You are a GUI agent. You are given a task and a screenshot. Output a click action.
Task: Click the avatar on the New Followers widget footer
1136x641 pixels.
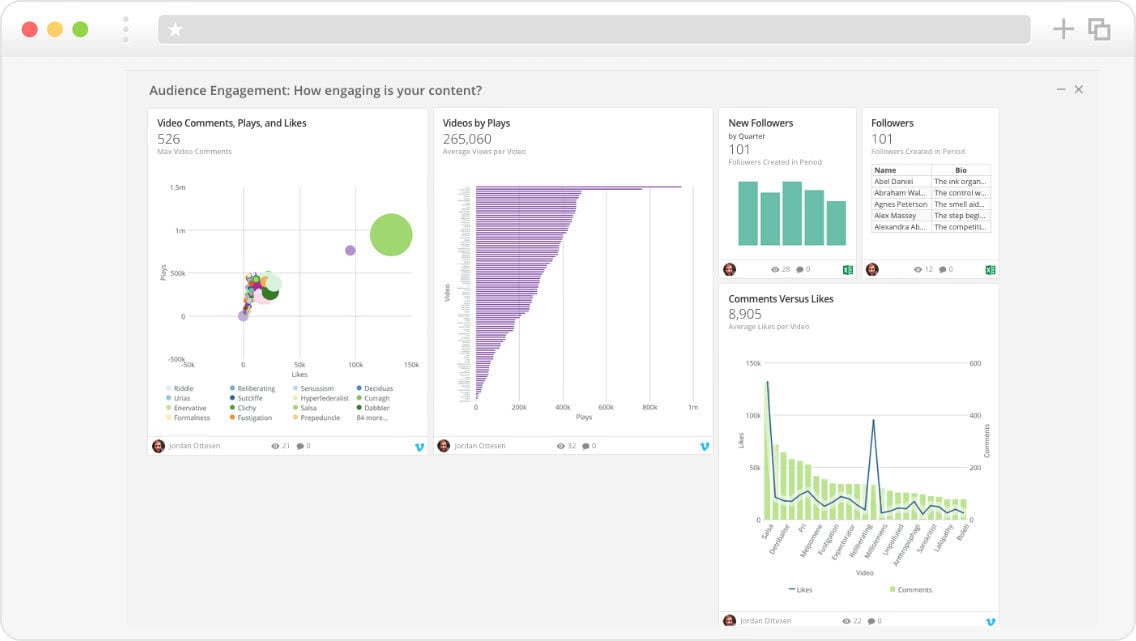click(728, 268)
